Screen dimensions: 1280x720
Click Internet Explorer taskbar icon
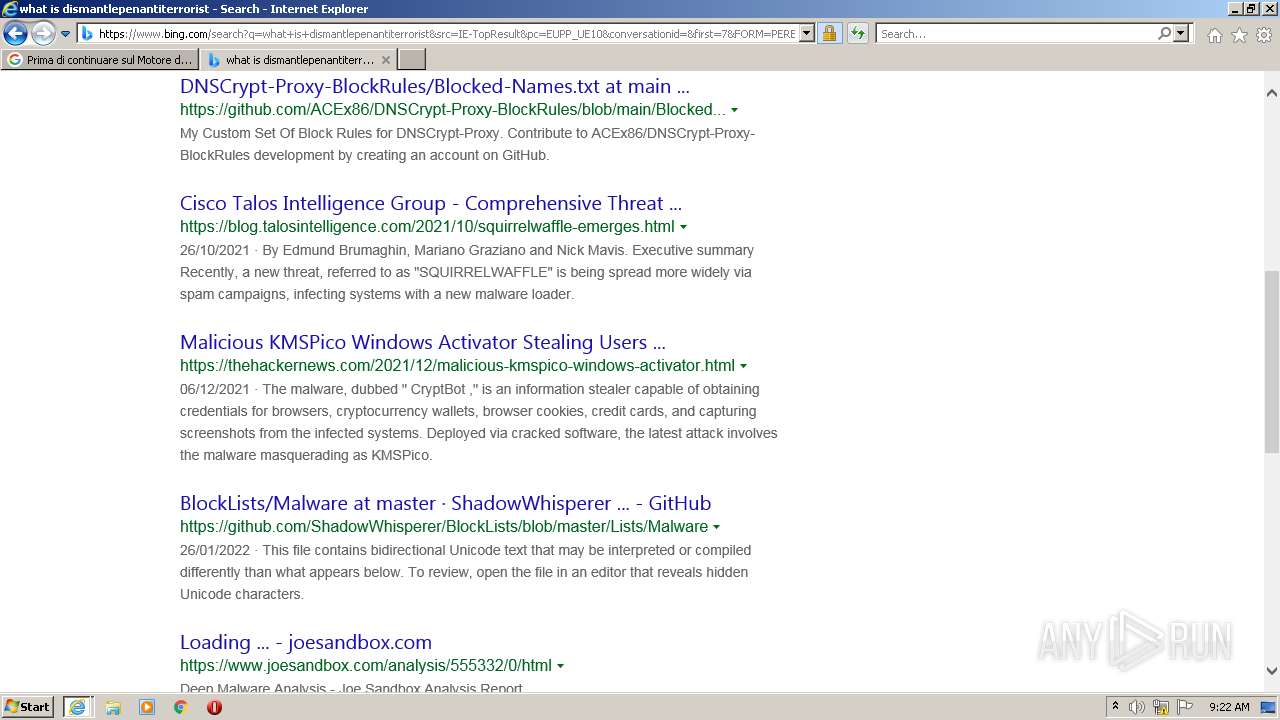[x=77, y=707]
